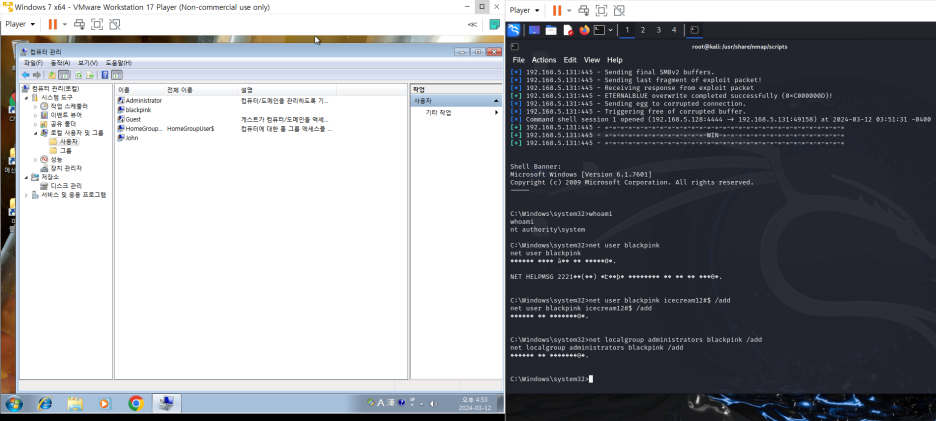
Task: Toggle unity mode icon in Kali VM player
Action: click(x=620, y=10)
